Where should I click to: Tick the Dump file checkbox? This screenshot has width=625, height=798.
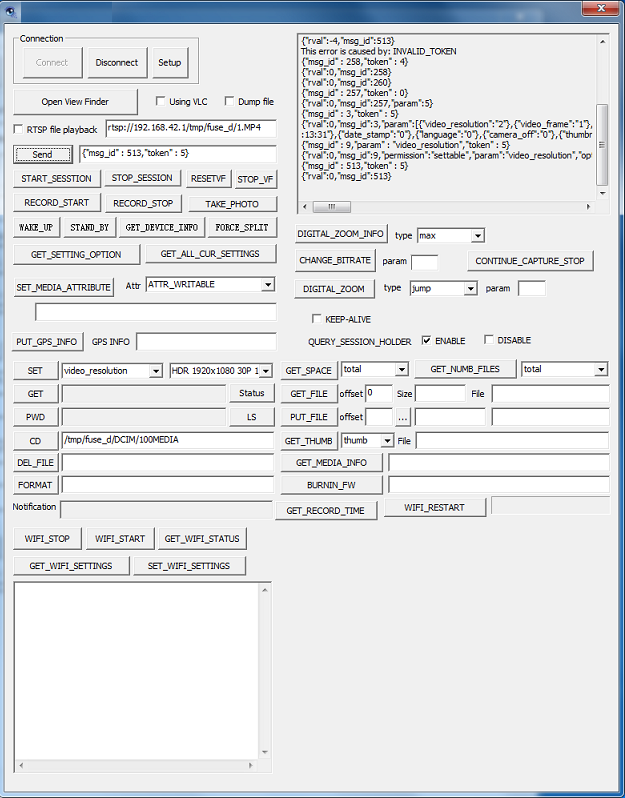tap(230, 101)
